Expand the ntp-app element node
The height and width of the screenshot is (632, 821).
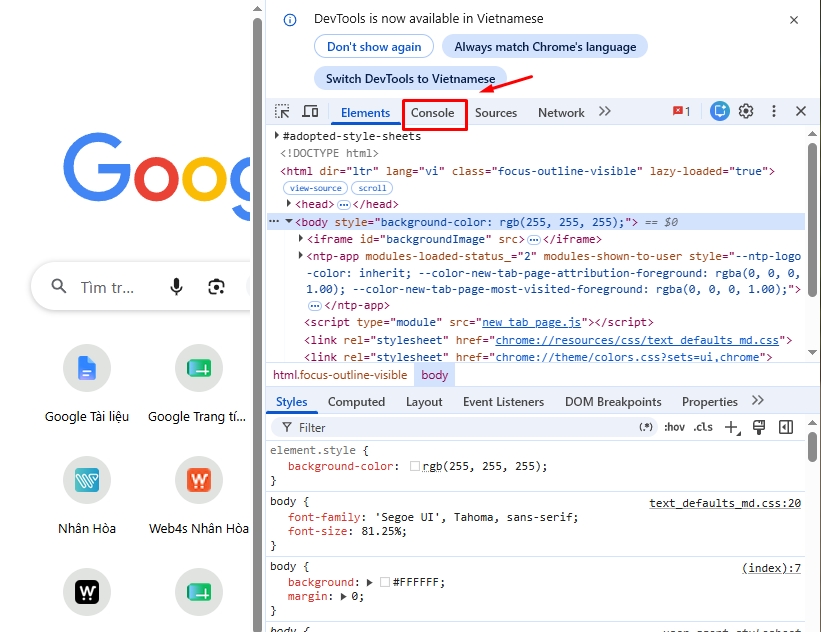301,256
